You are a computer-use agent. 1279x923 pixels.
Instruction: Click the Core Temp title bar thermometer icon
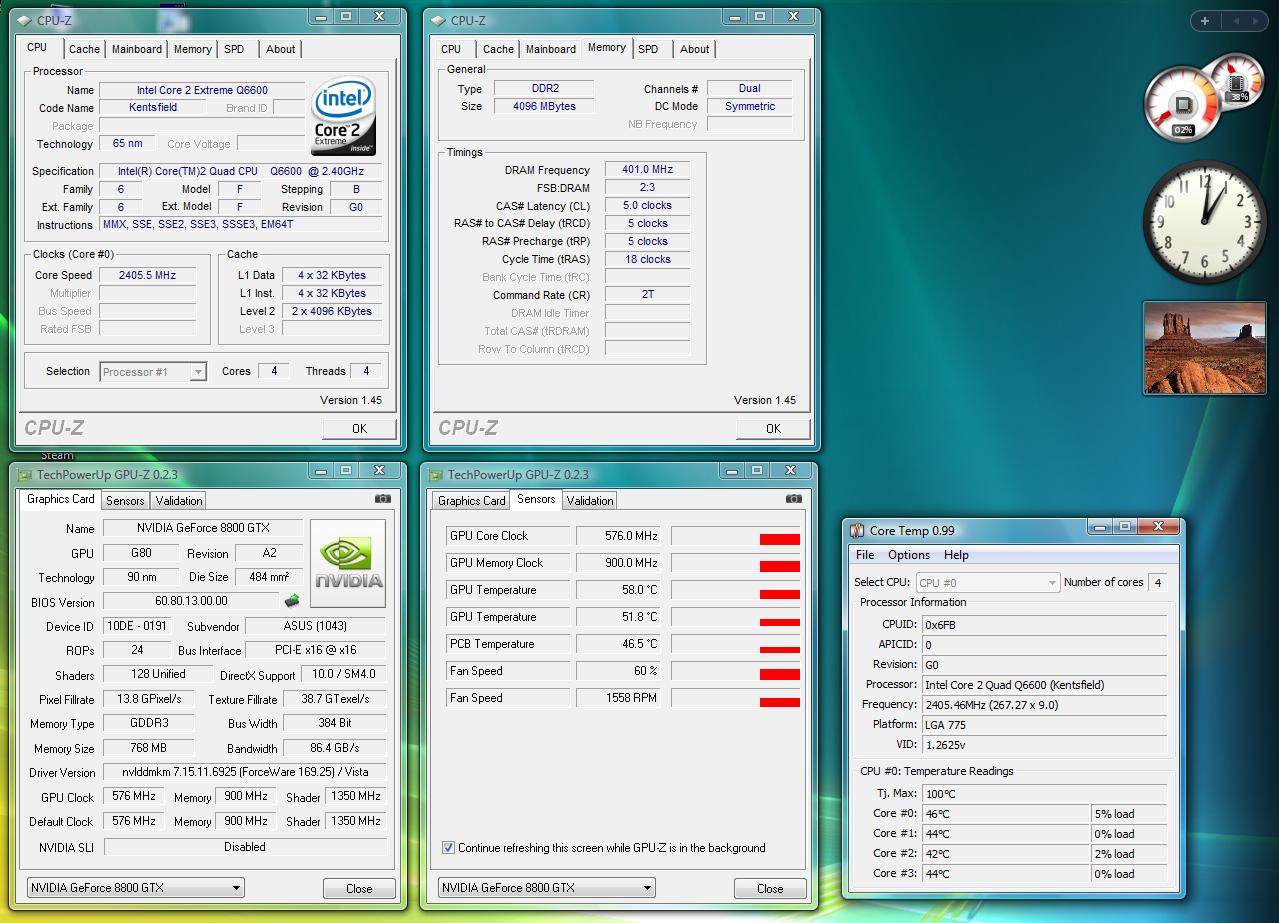pos(857,531)
